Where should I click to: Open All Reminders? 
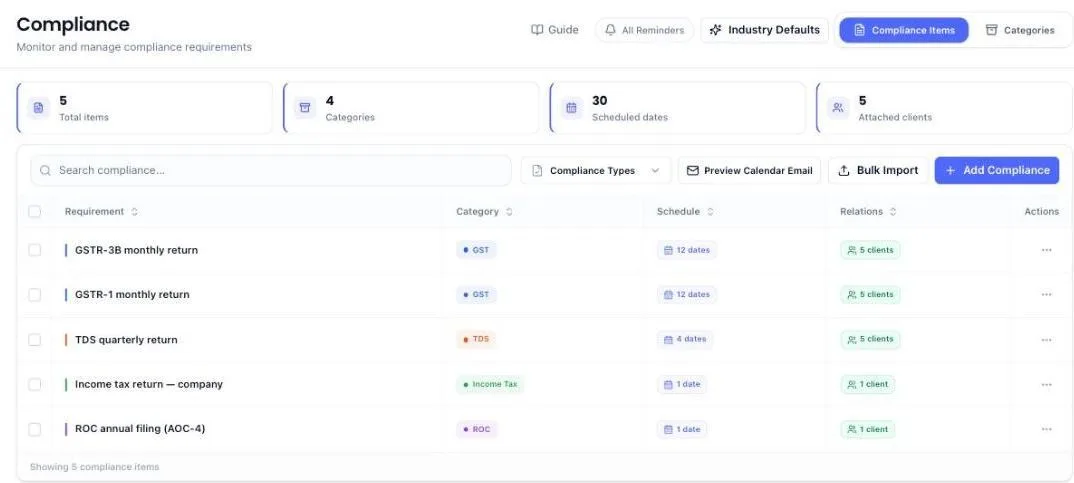(x=644, y=30)
